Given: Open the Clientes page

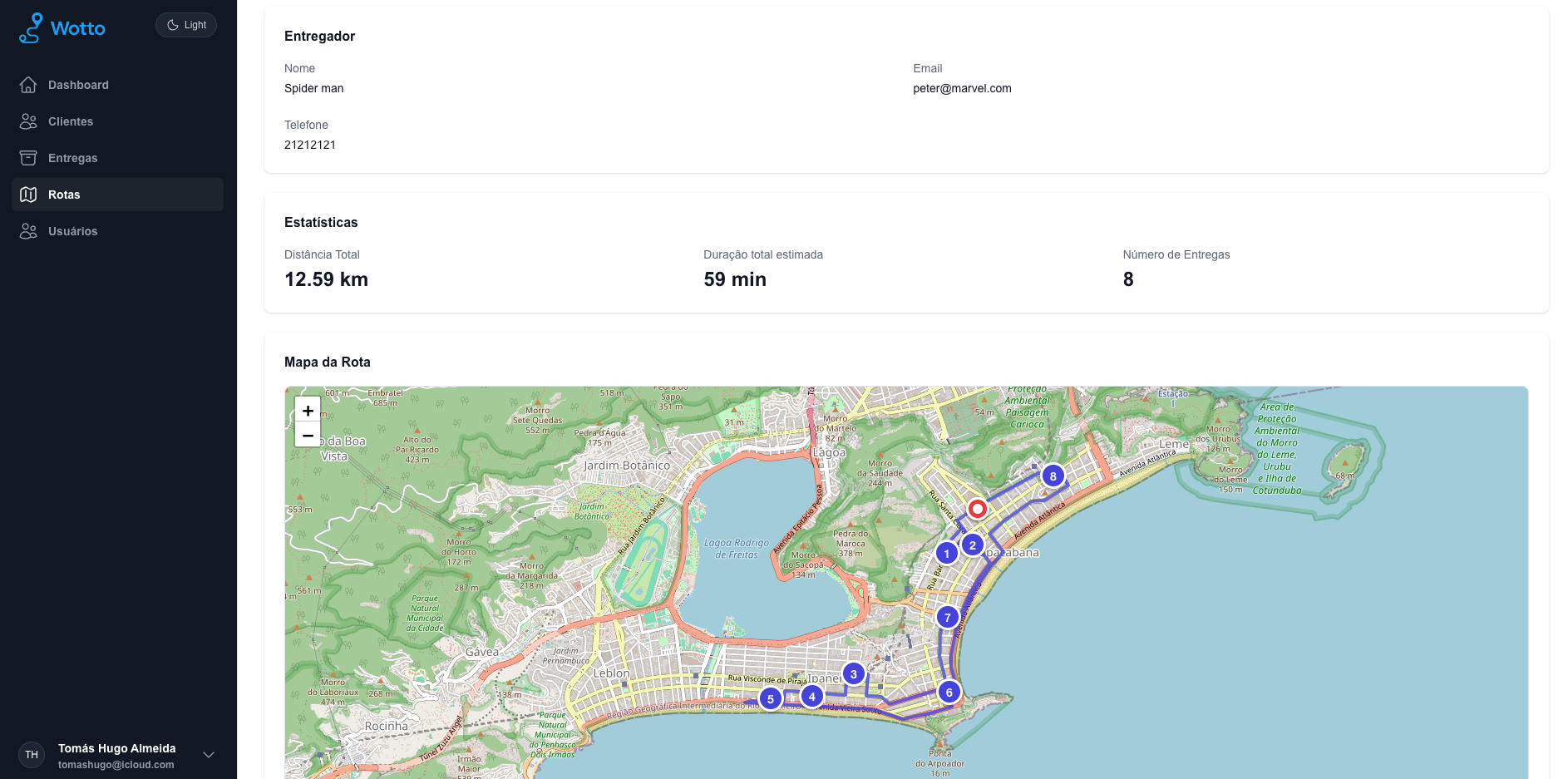Looking at the screenshot, I should click(71, 121).
